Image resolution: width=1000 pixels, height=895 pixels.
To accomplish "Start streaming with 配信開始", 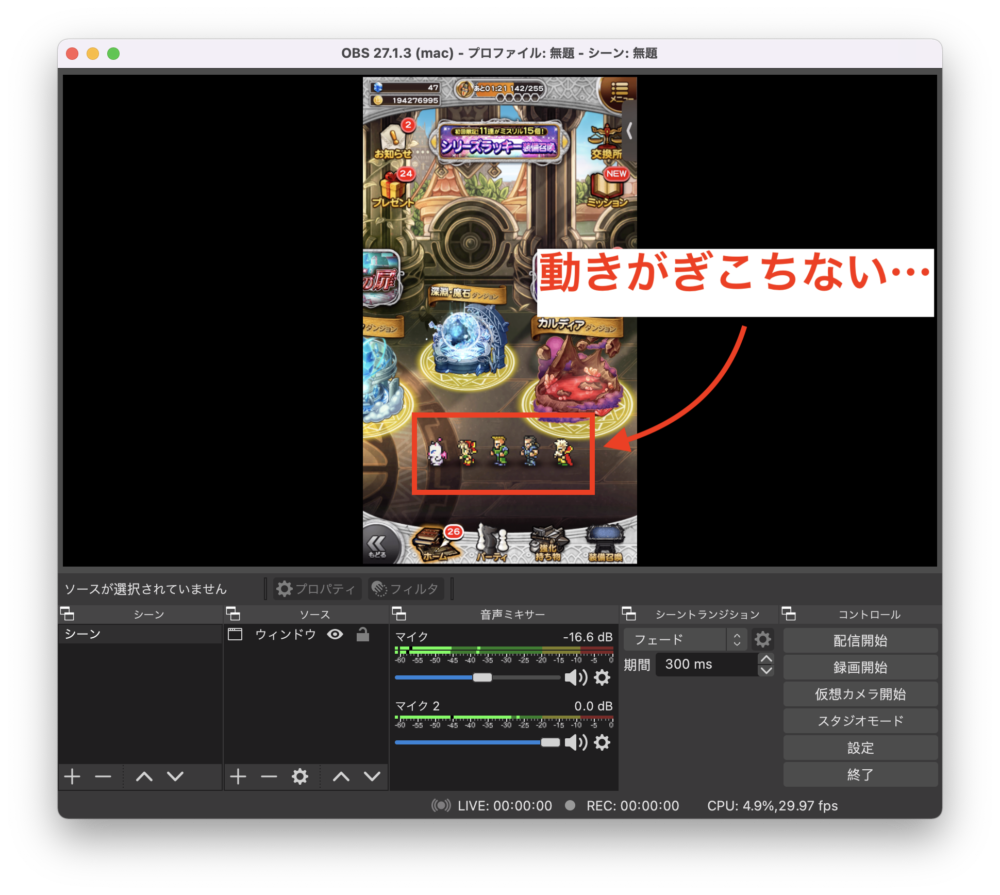I will coord(860,640).
